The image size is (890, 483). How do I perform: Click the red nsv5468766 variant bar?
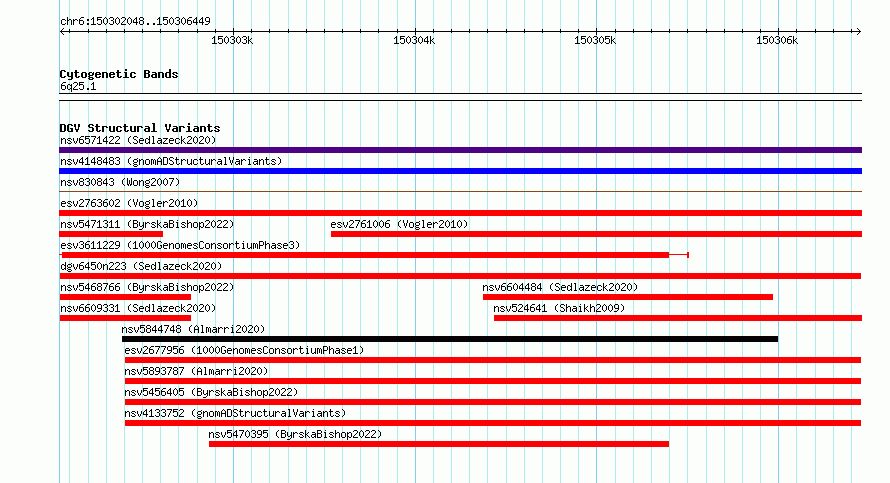tap(125, 297)
